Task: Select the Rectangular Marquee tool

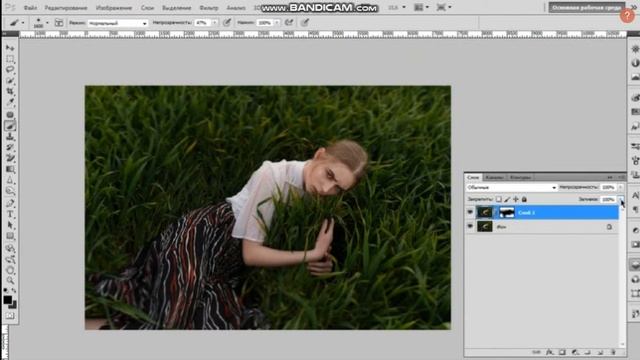Action: click(x=10, y=59)
